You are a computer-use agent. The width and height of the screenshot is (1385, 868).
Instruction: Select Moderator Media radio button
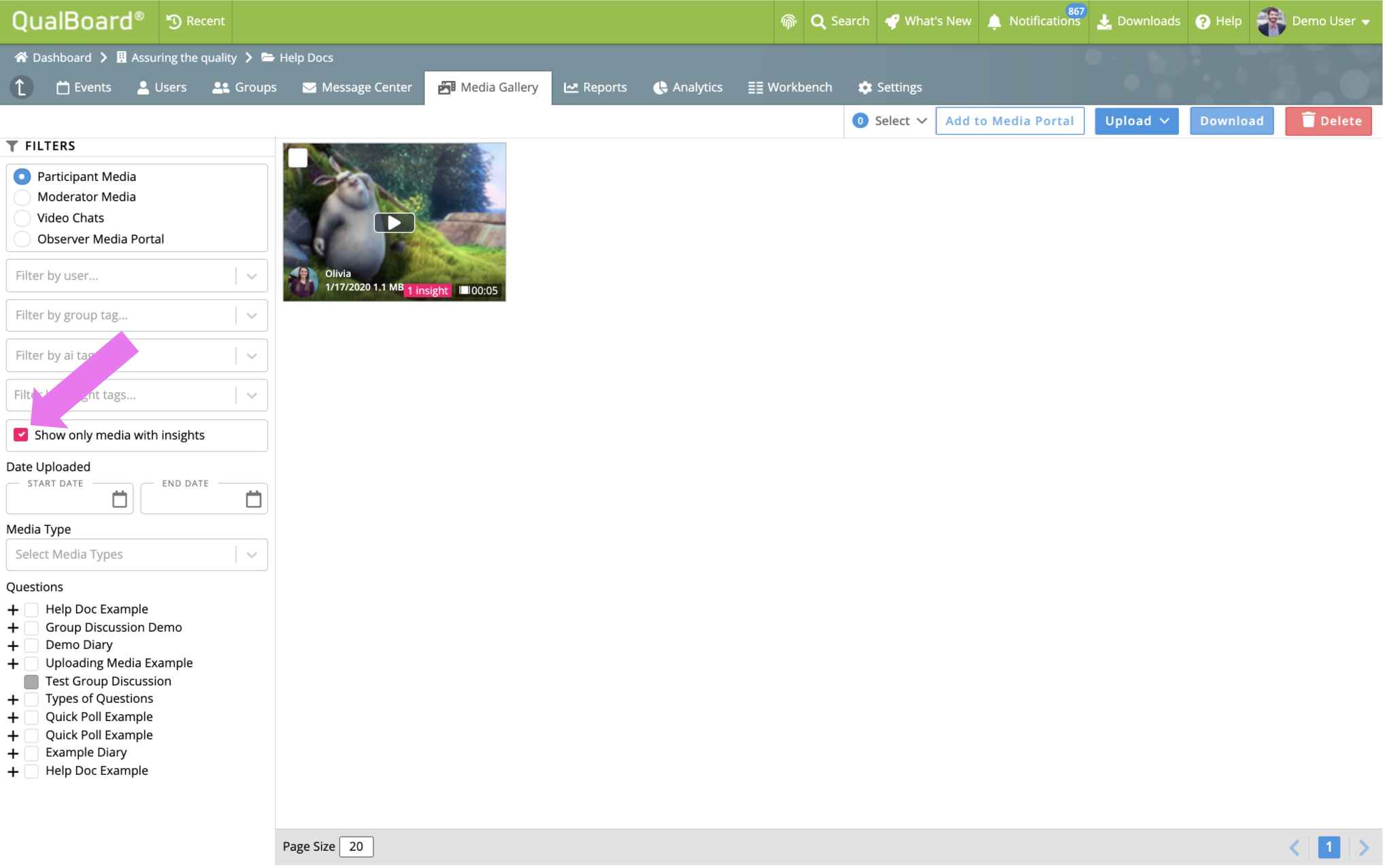(x=22, y=197)
